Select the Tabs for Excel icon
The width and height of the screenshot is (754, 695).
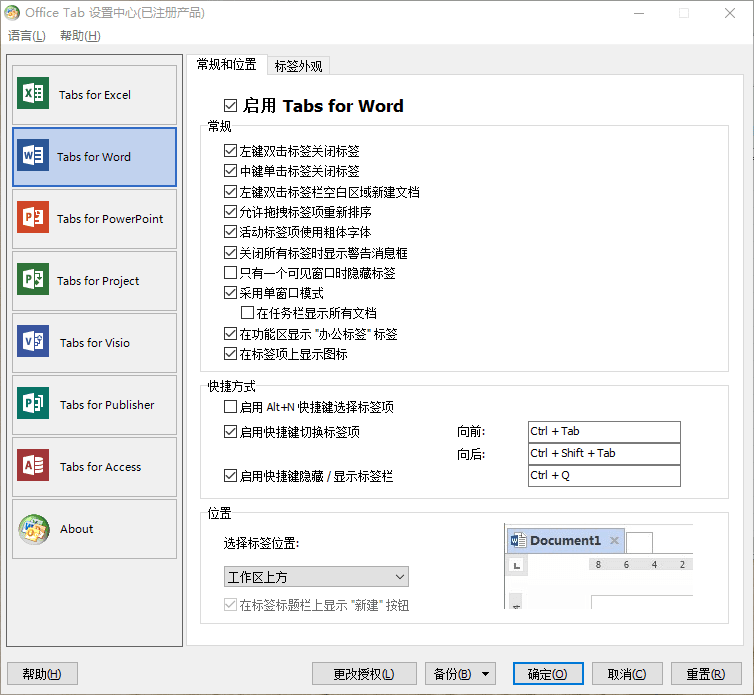pos(33,93)
